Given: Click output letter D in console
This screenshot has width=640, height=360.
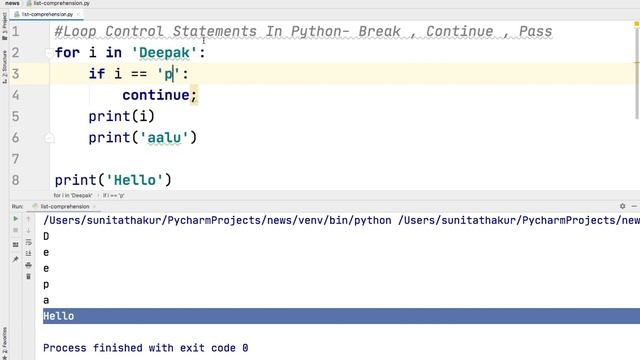Looking at the screenshot, I should pos(46,236).
